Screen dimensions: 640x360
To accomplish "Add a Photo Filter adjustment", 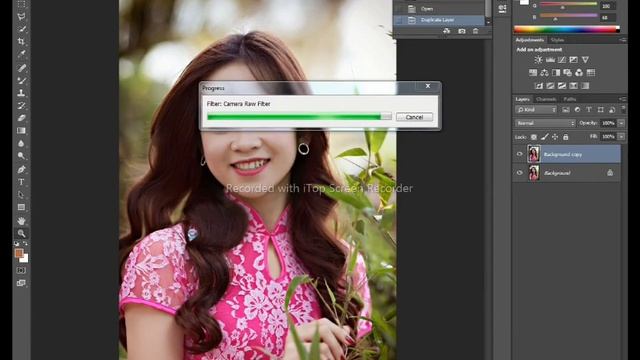I will (x=567, y=73).
